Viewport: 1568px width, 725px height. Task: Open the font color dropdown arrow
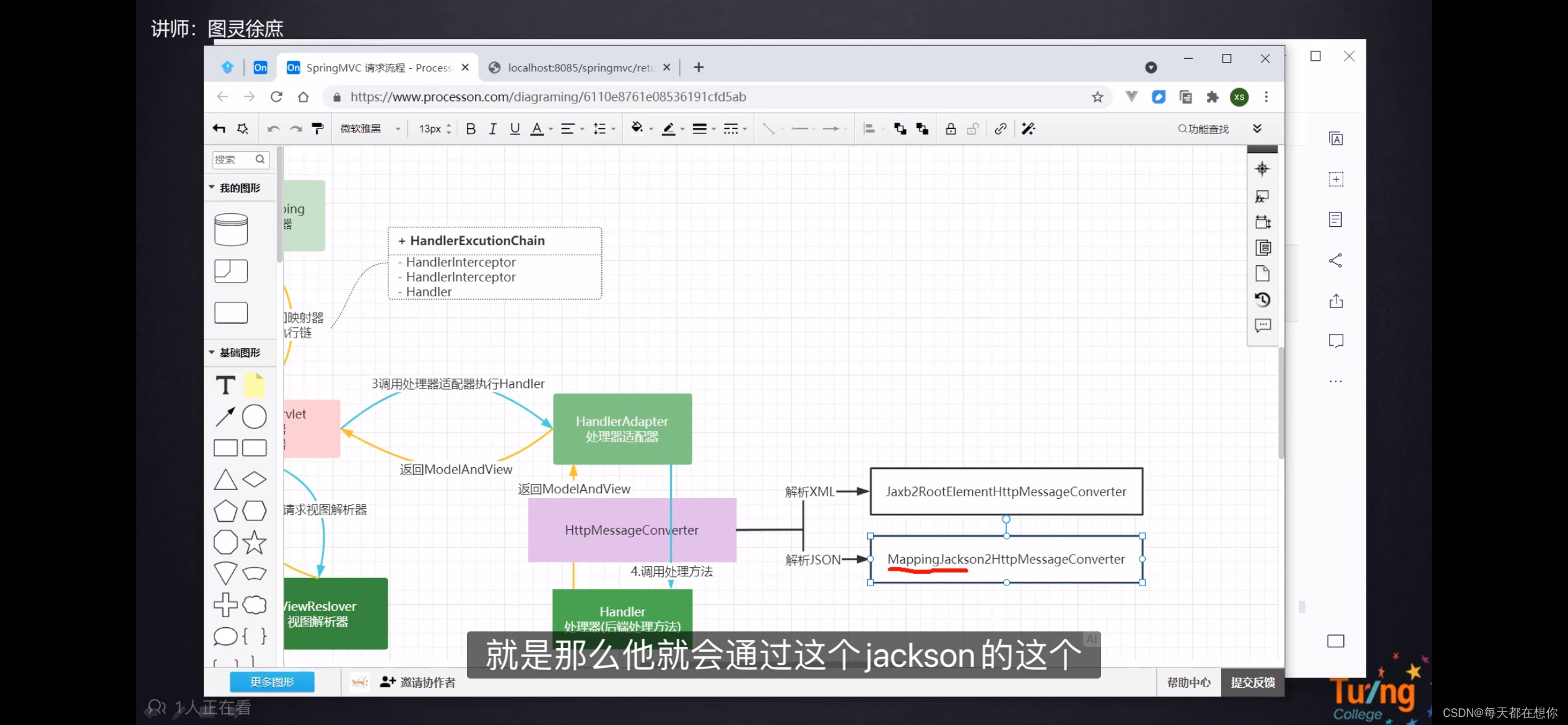(551, 130)
